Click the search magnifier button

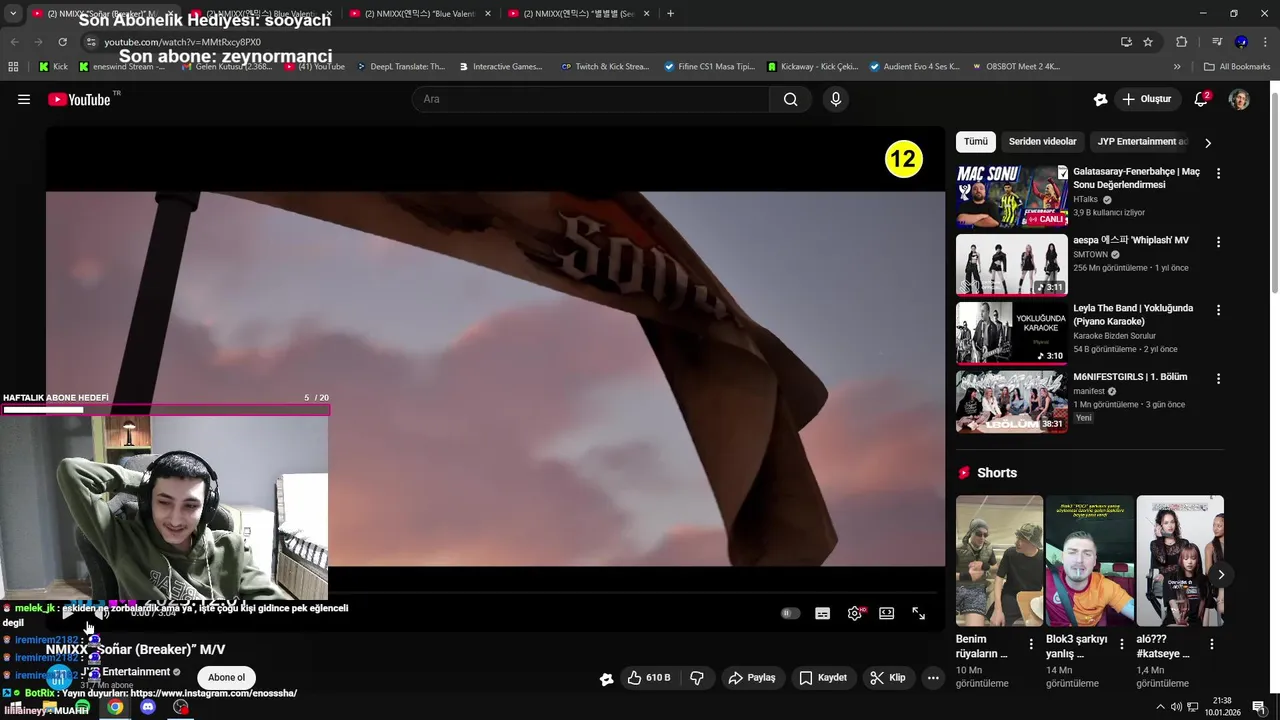[x=791, y=99]
